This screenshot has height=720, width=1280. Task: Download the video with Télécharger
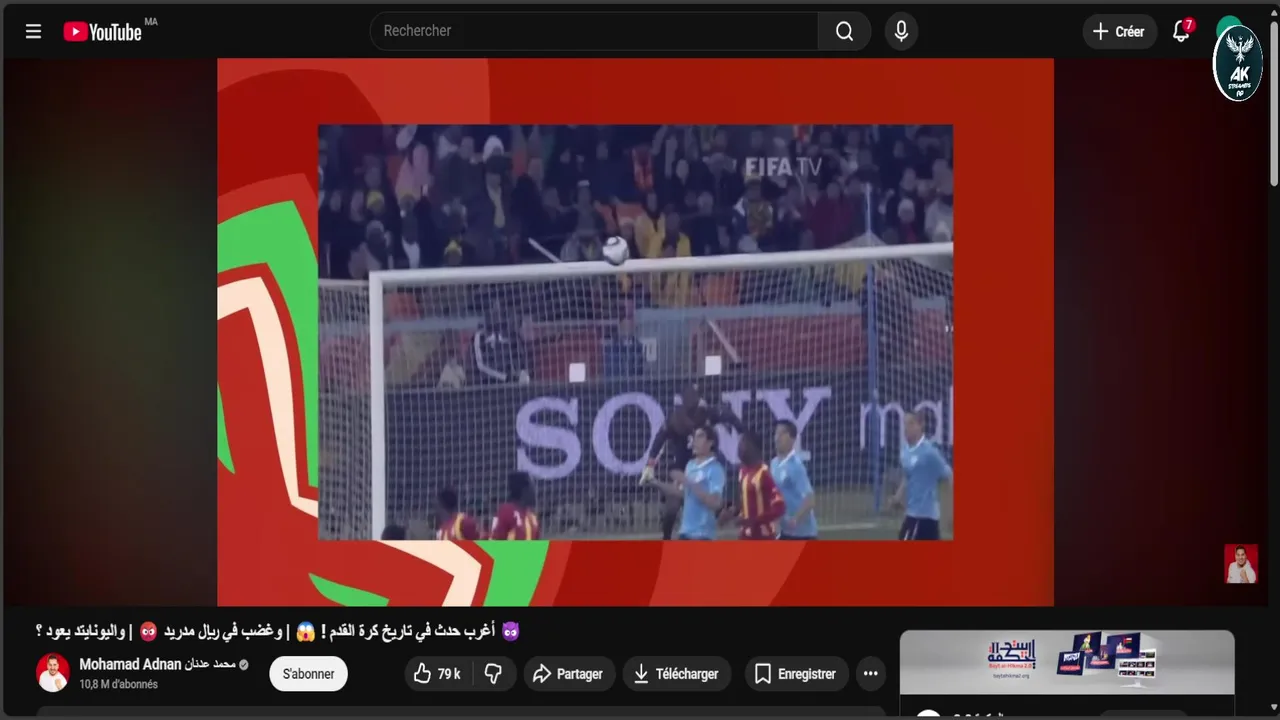(677, 674)
